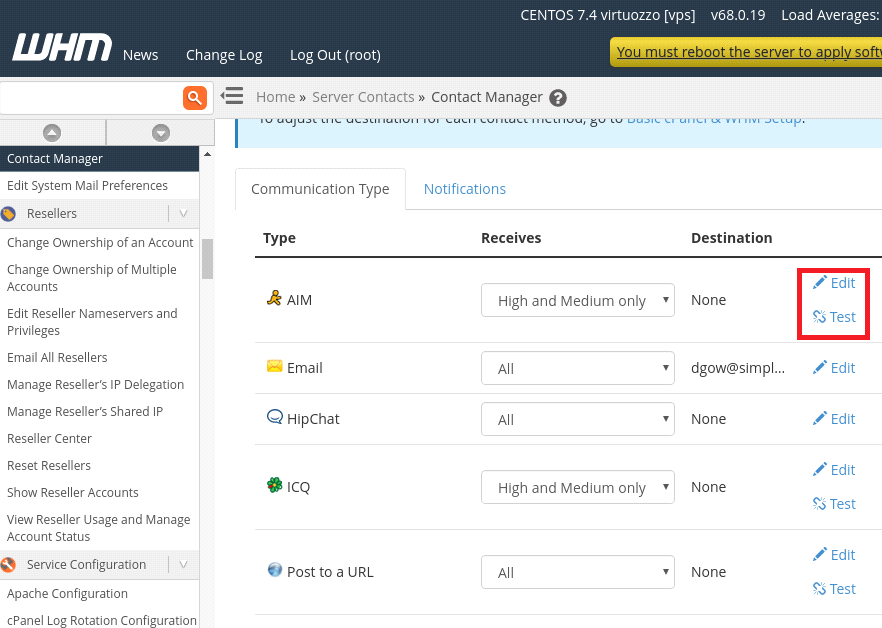This screenshot has height=628, width=882.
Task: Open Apache Configuration
Action: [67, 594]
